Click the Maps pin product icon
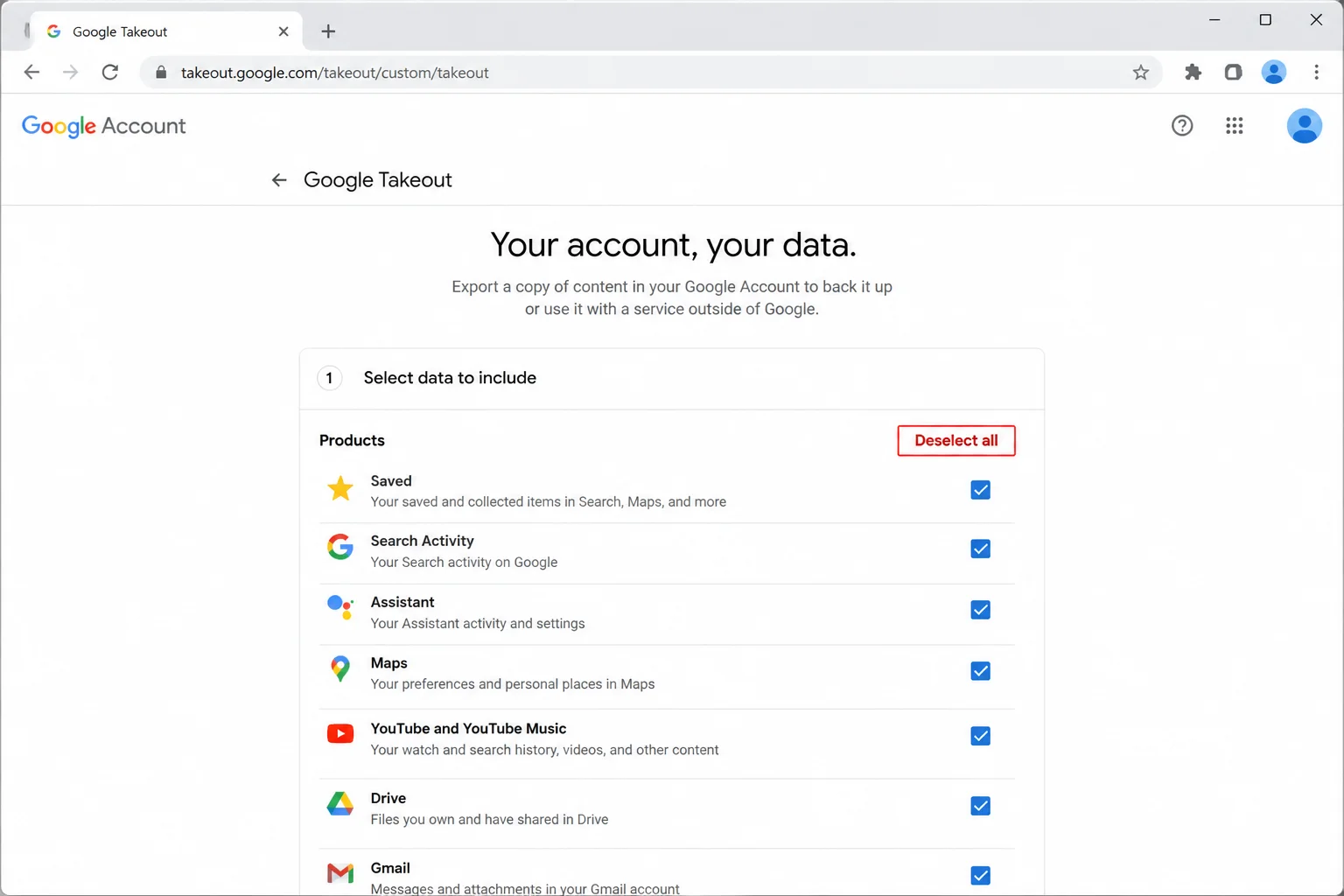The width and height of the screenshot is (1344, 896). 340,669
